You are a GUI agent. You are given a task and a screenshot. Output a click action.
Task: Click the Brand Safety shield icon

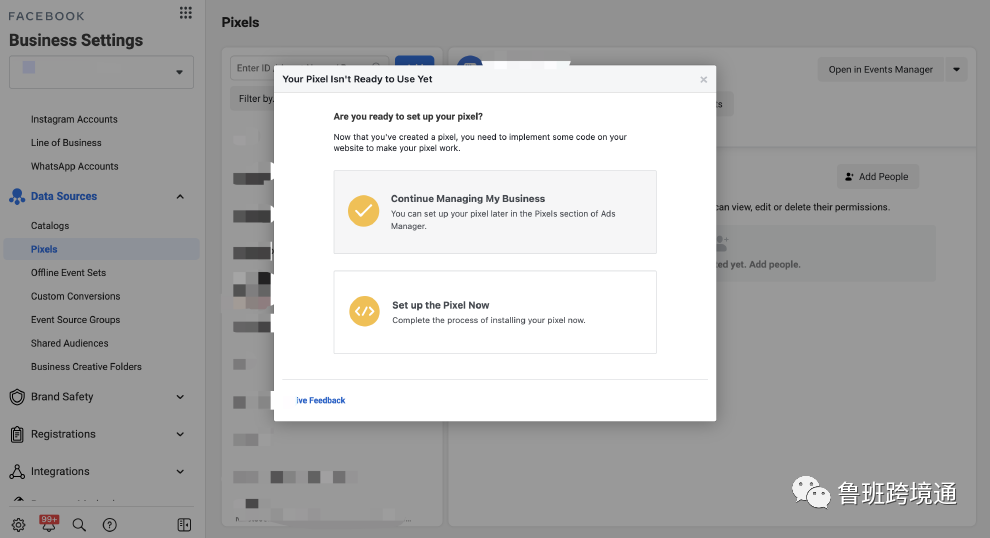pyautogui.click(x=17, y=397)
